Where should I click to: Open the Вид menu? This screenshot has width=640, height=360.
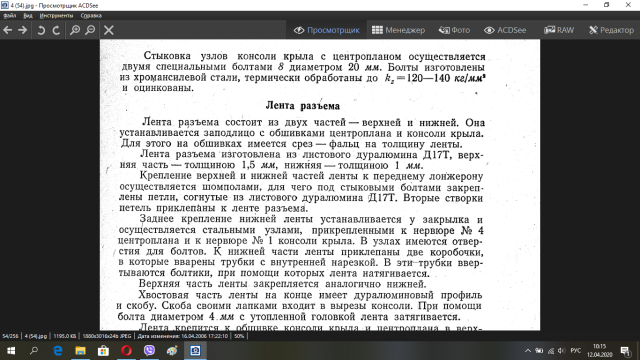coord(28,16)
